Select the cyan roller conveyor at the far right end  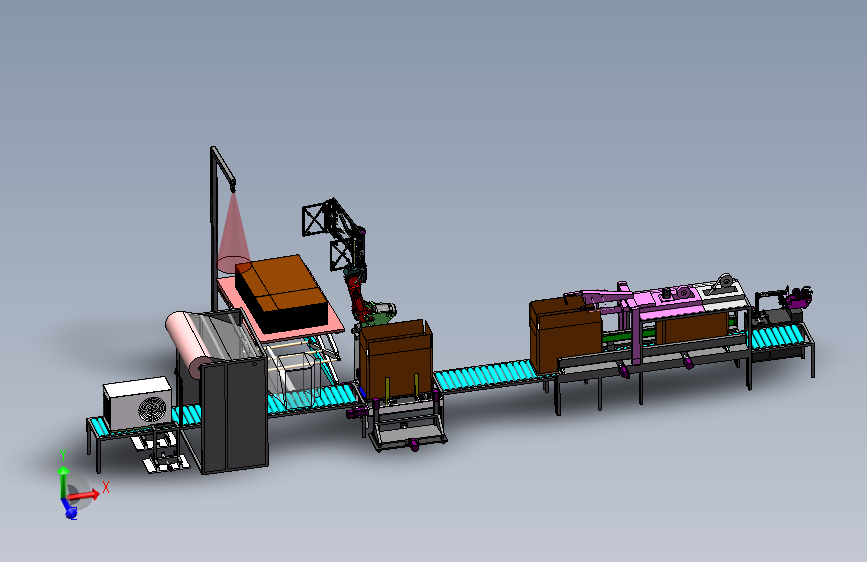776,336
